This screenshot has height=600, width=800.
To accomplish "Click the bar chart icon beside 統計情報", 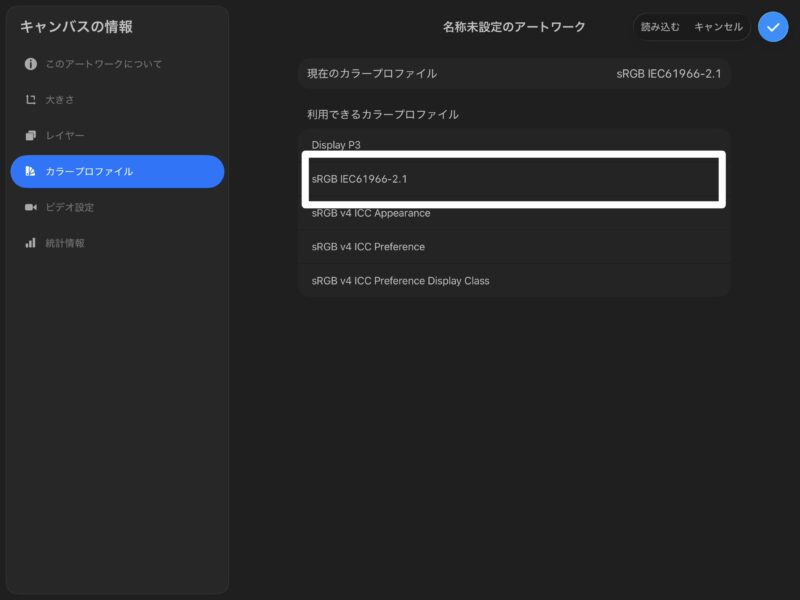I will (x=31, y=243).
